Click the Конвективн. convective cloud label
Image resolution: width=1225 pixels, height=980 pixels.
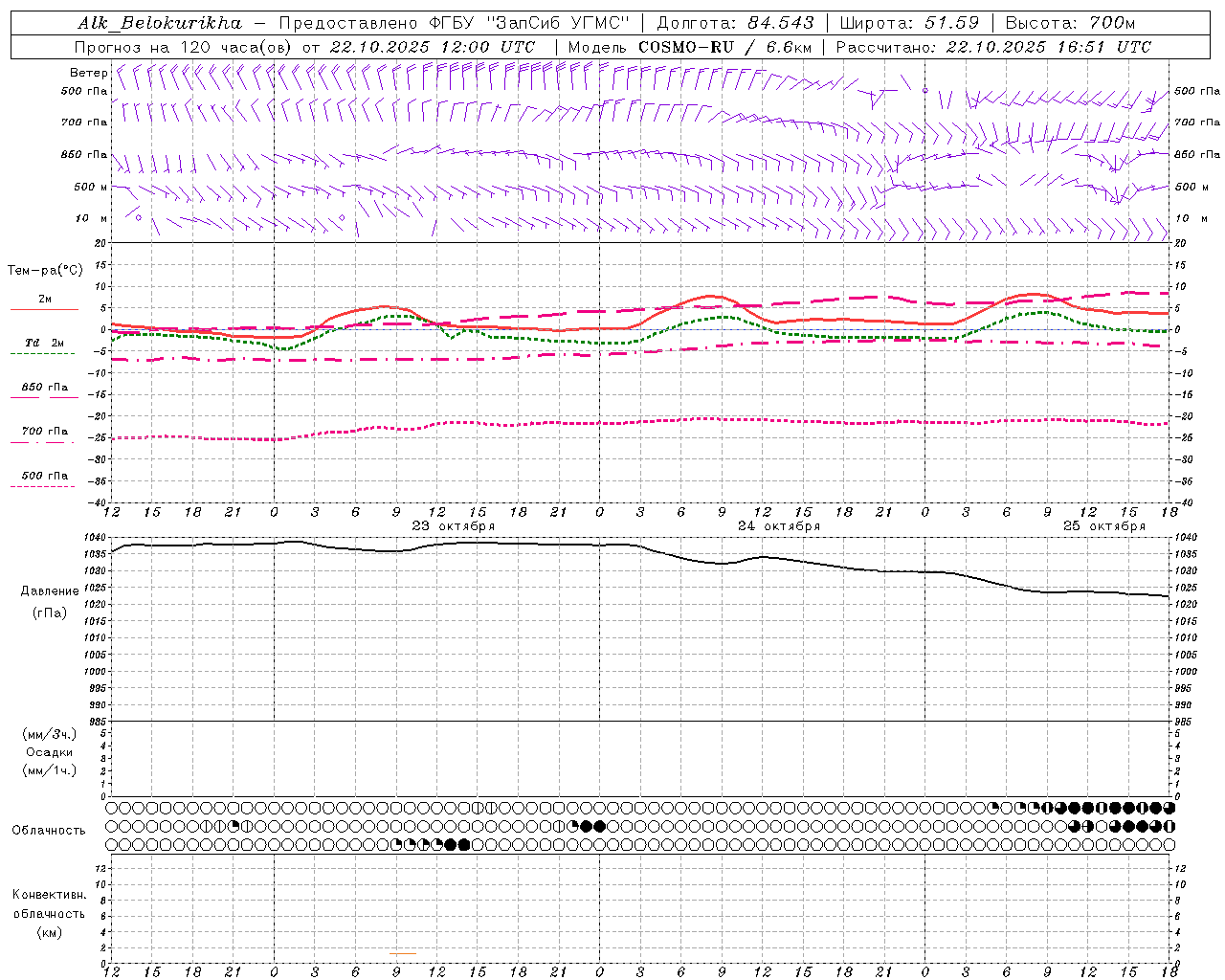click(x=49, y=895)
